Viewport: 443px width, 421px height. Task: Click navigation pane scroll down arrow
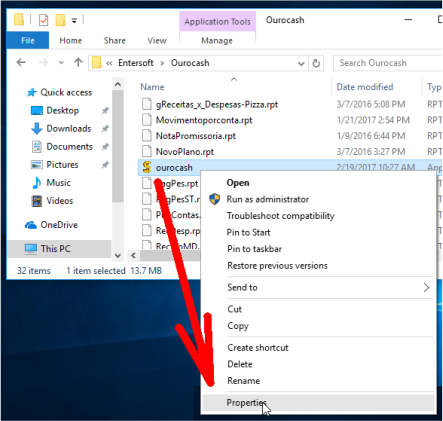click(x=118, y=256)
